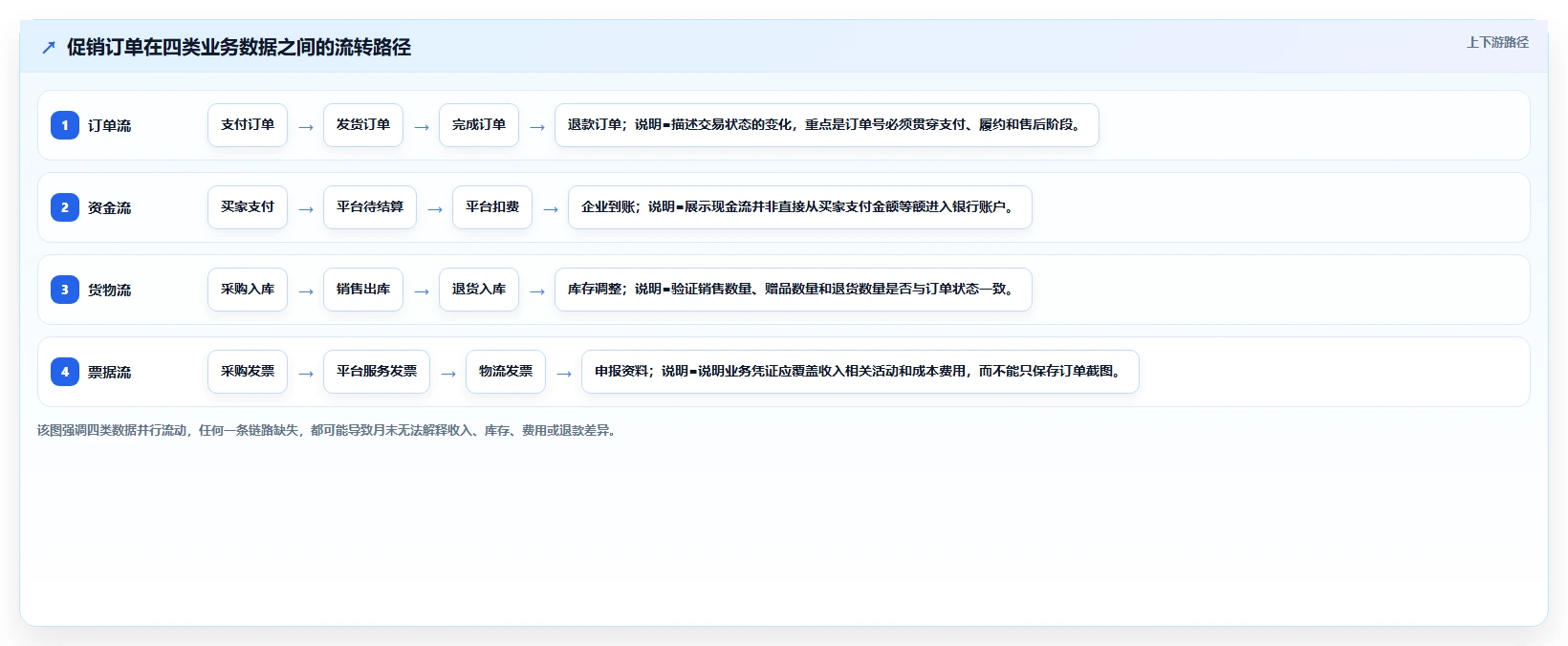Select the number 1 badge for 订单流

click(65, 125)
